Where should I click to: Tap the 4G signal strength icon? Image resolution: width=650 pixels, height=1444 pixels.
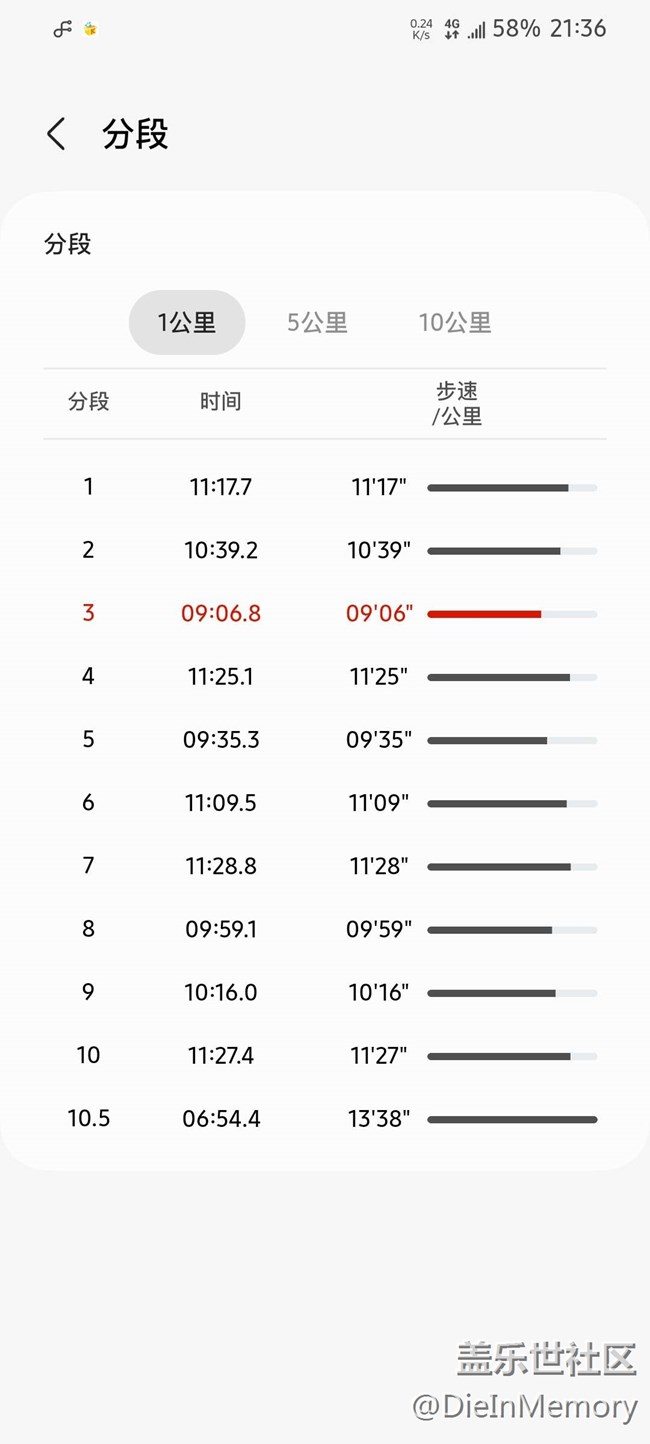pyautogui.click(x=464, y=29)
